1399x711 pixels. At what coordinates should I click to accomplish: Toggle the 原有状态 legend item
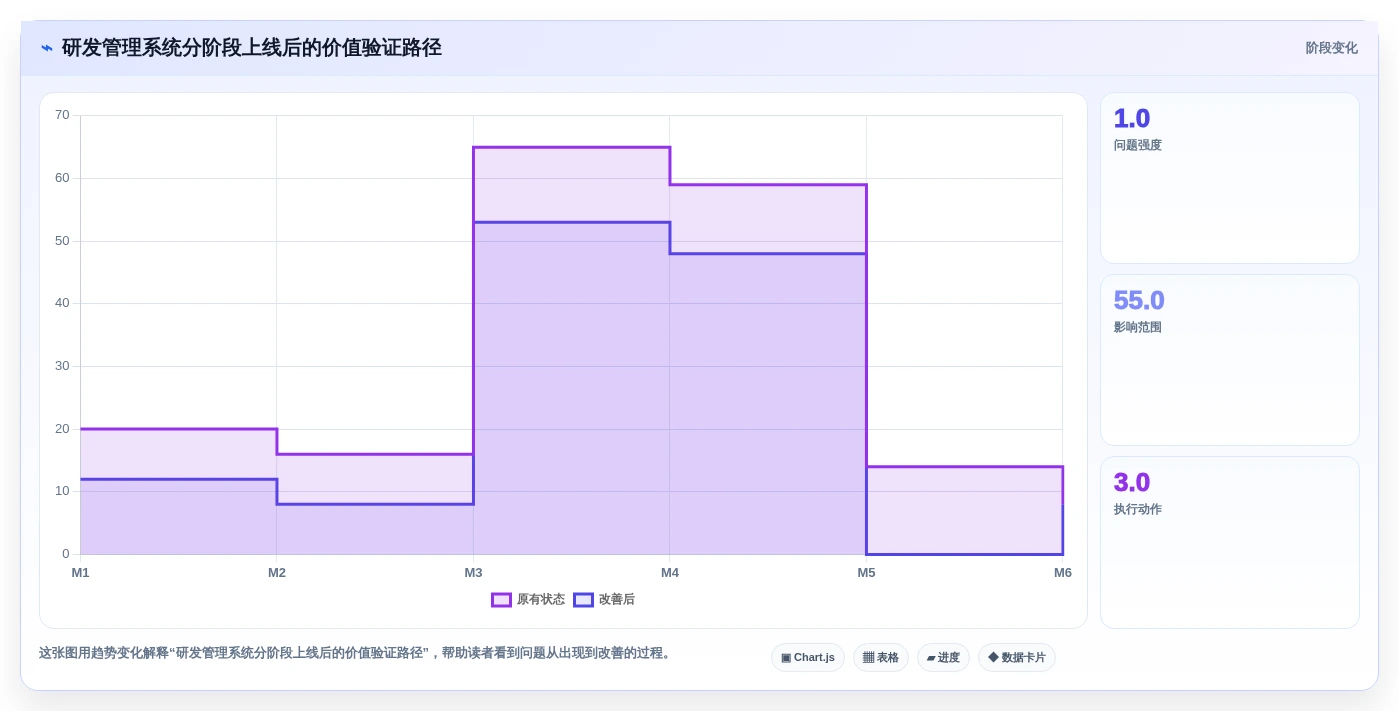pyautogui.click(x=528, y=600)
